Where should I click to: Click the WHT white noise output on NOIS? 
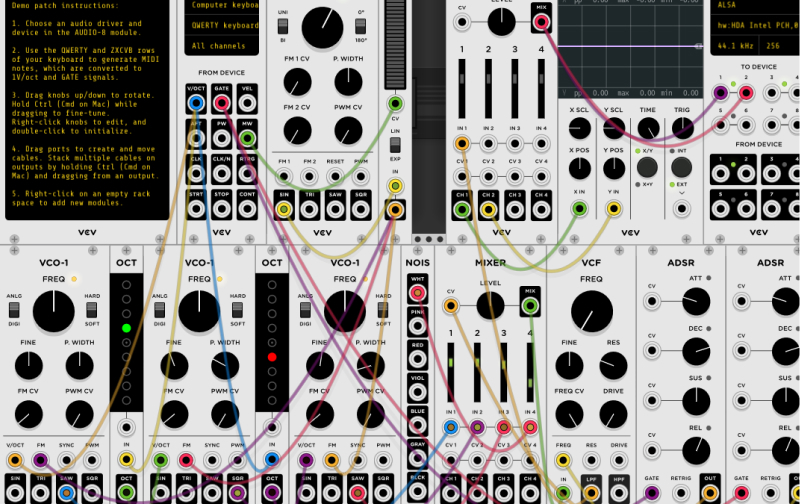click(x=417, y=293)
